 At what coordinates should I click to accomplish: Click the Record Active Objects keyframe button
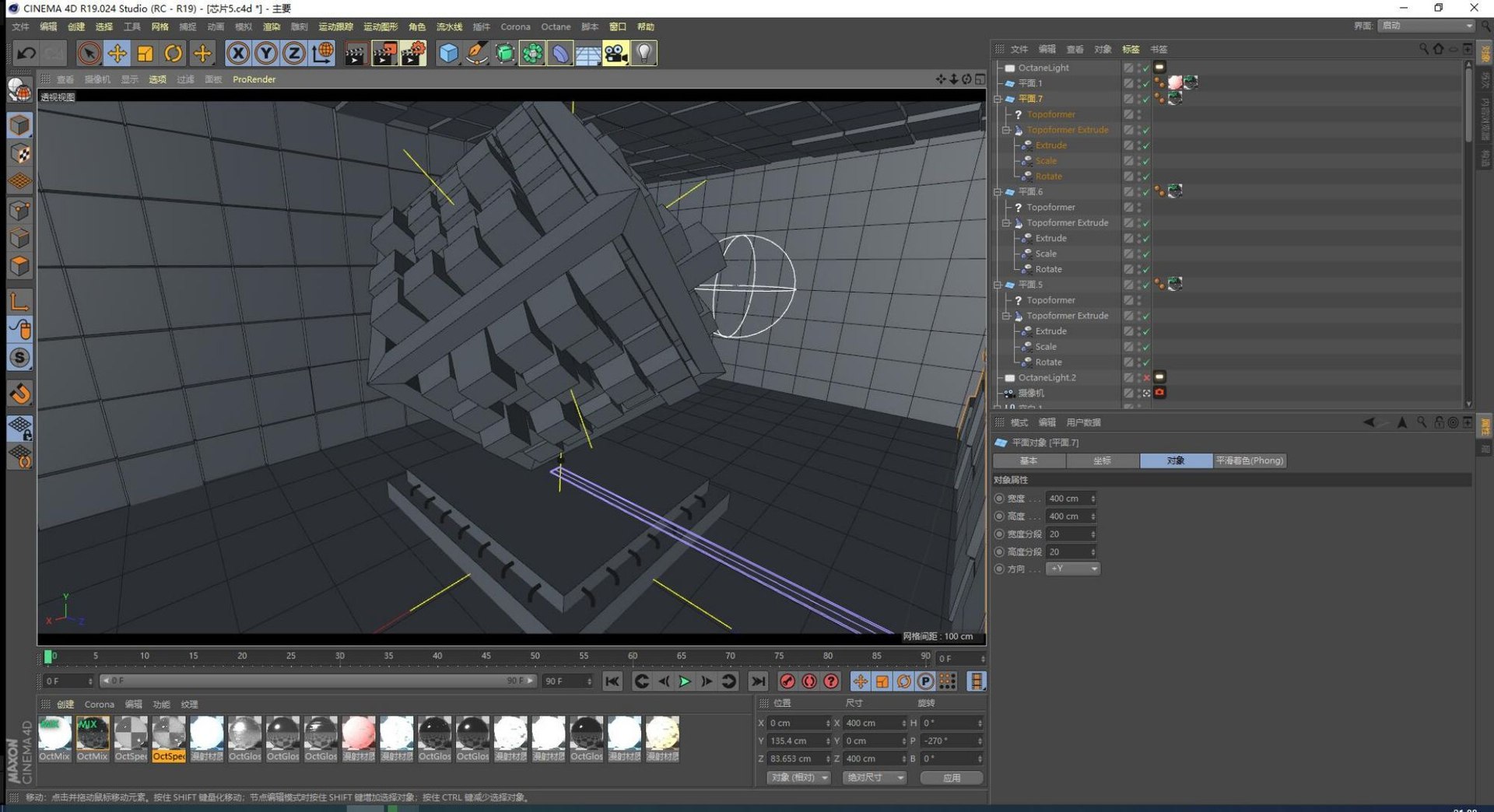click(787, 681)
